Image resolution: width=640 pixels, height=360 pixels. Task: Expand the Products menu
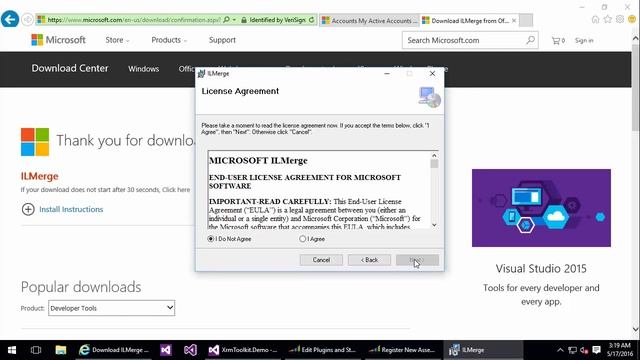169,40
